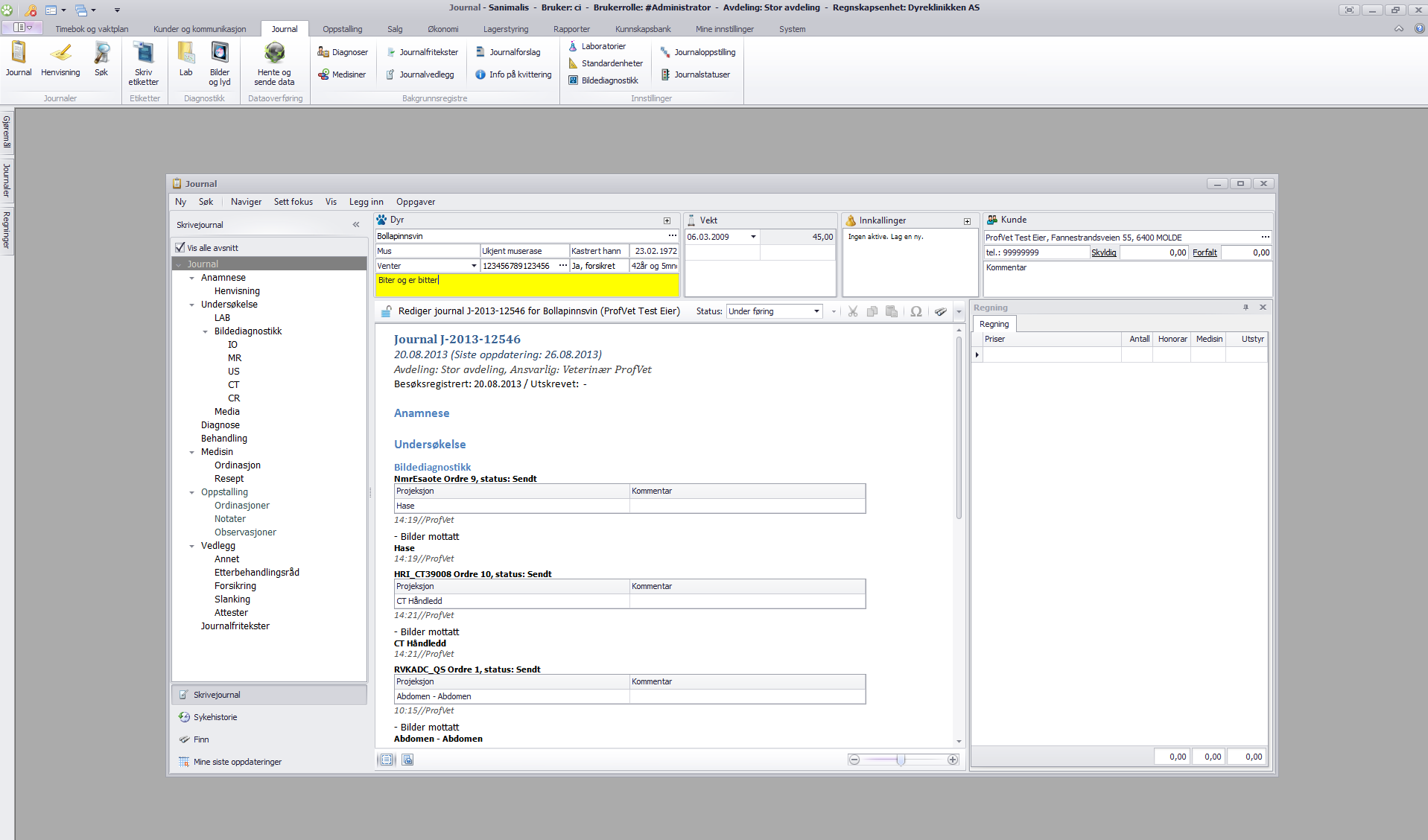Expand the Innkallinger panel plus button
The image size is (1428, 840).
click(x=967, y=221)
